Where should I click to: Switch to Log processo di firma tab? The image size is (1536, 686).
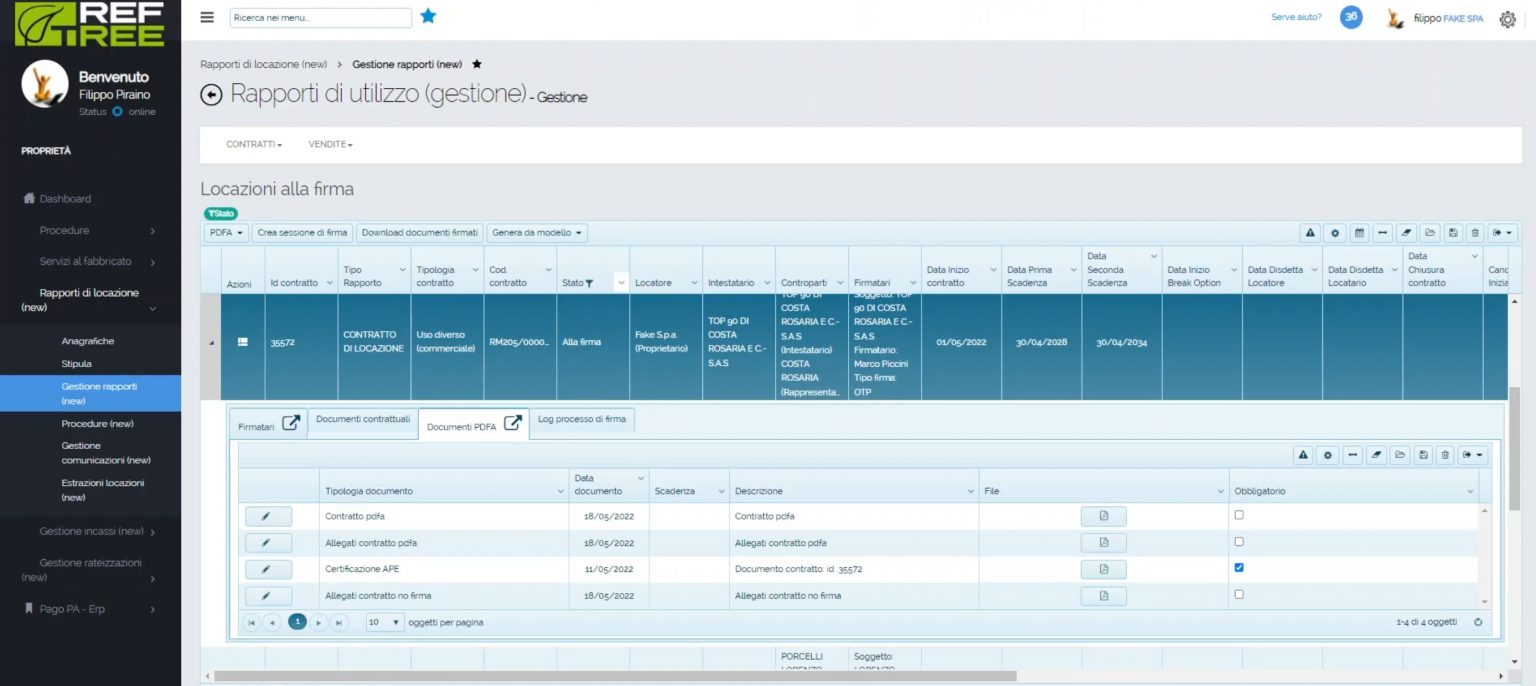point(581,419)
